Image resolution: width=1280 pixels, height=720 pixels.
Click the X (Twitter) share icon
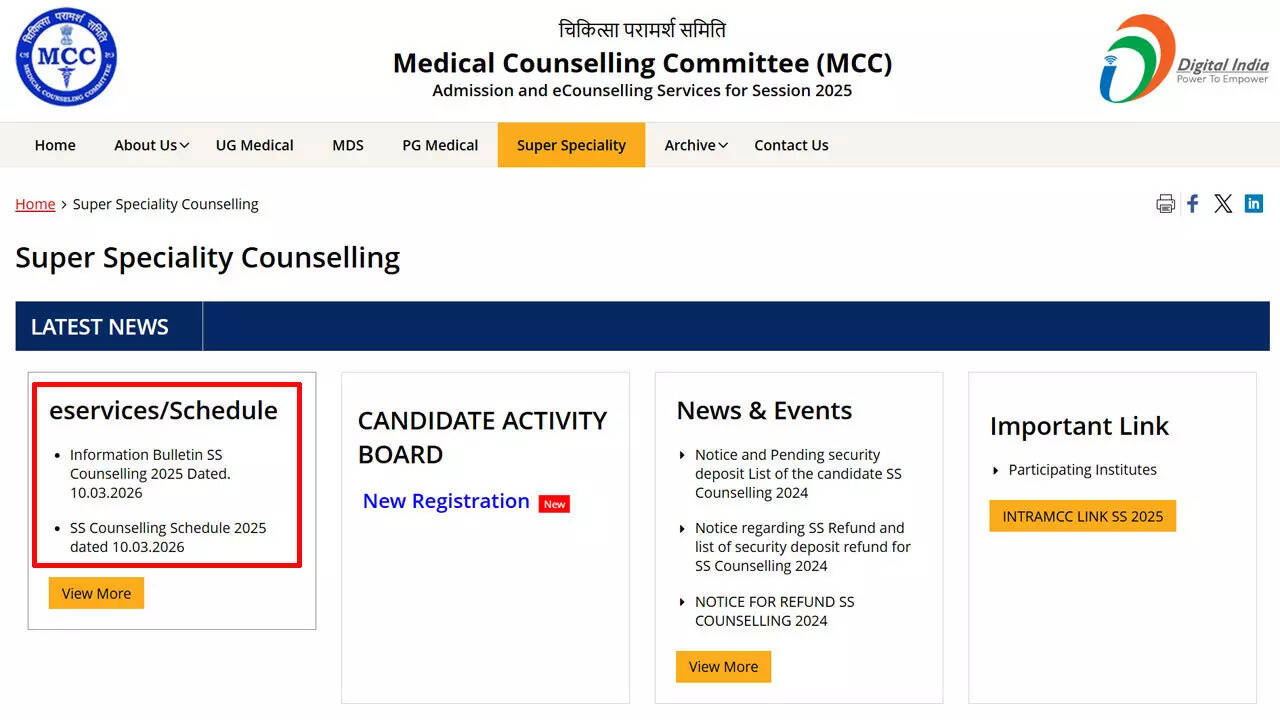pyautogui.click(x=1222, y=203)
